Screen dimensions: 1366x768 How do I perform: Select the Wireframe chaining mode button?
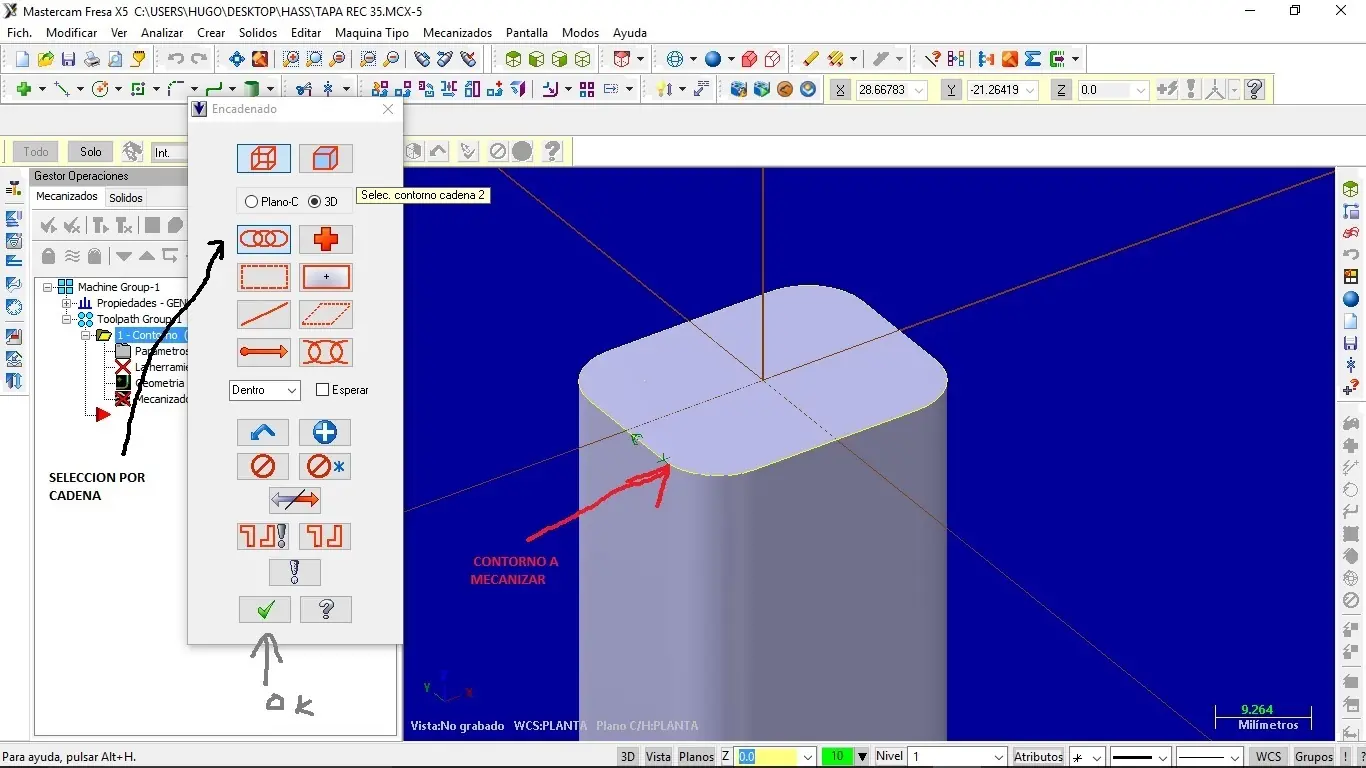pyautogui.click(x=264, y=158)
